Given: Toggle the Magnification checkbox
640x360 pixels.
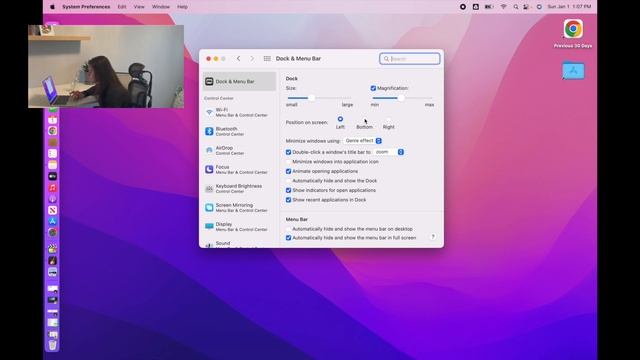Looking at the screenshot, I should (x=373, y=88).
